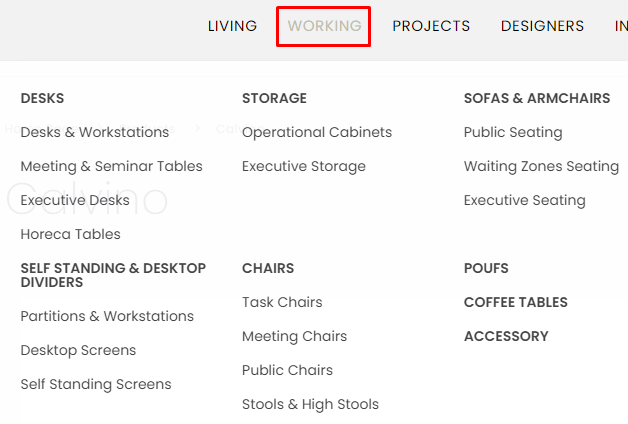Go to Desktop Screens
The width and height of the screenshot is (628, 424).
click(x=78, y=350)
